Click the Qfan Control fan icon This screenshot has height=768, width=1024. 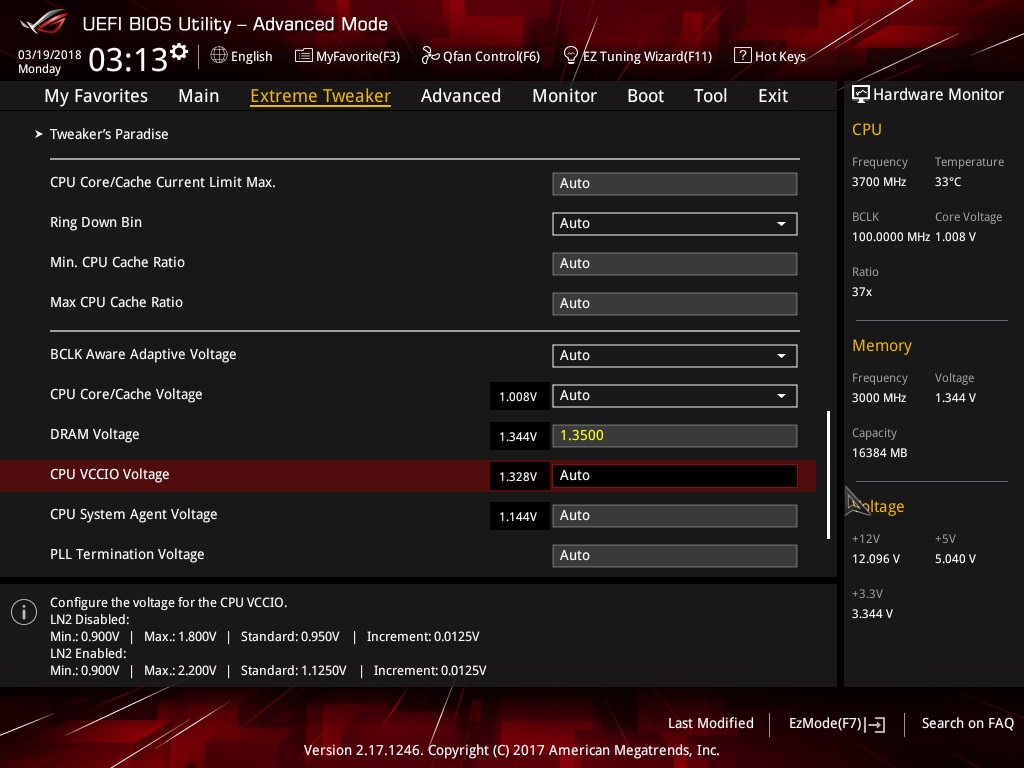430,56
